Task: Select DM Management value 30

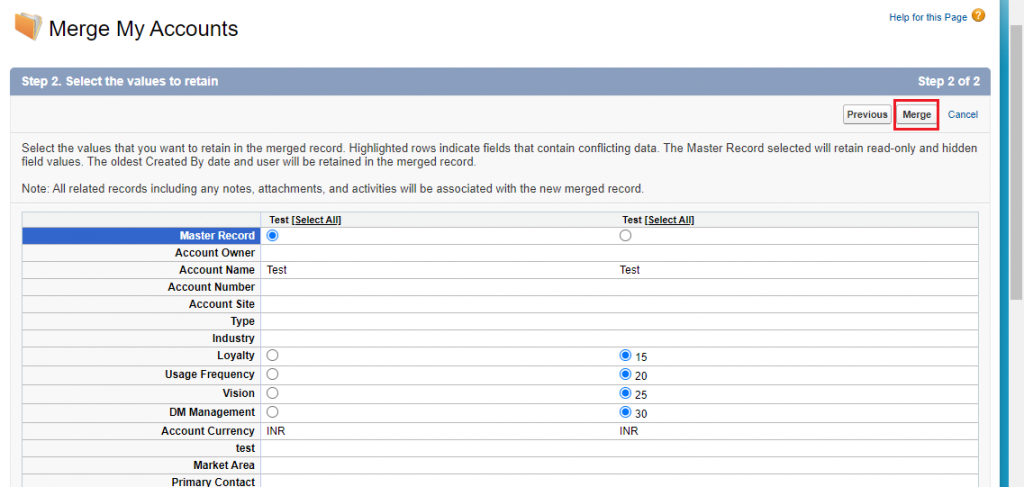Action: pyautogui.click(x=626, y=411)
